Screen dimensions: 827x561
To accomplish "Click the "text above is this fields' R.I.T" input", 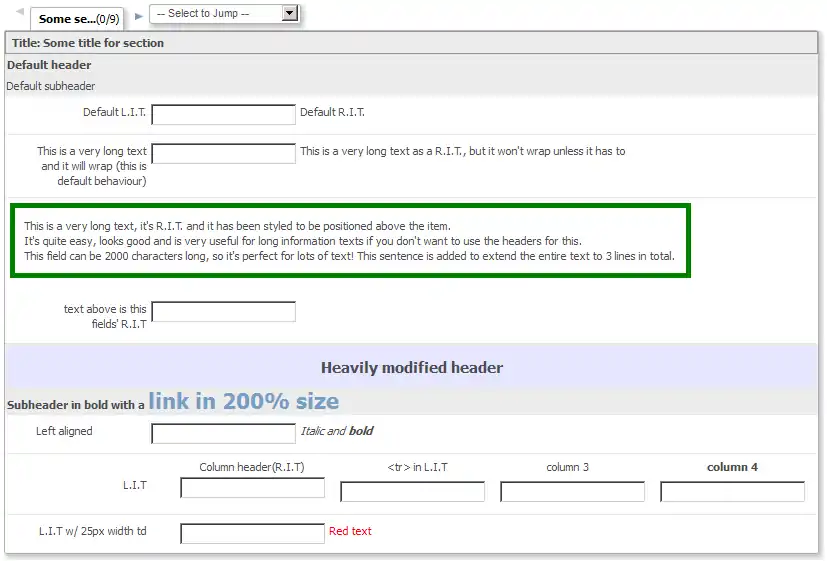I will click(x=223, y=312).
